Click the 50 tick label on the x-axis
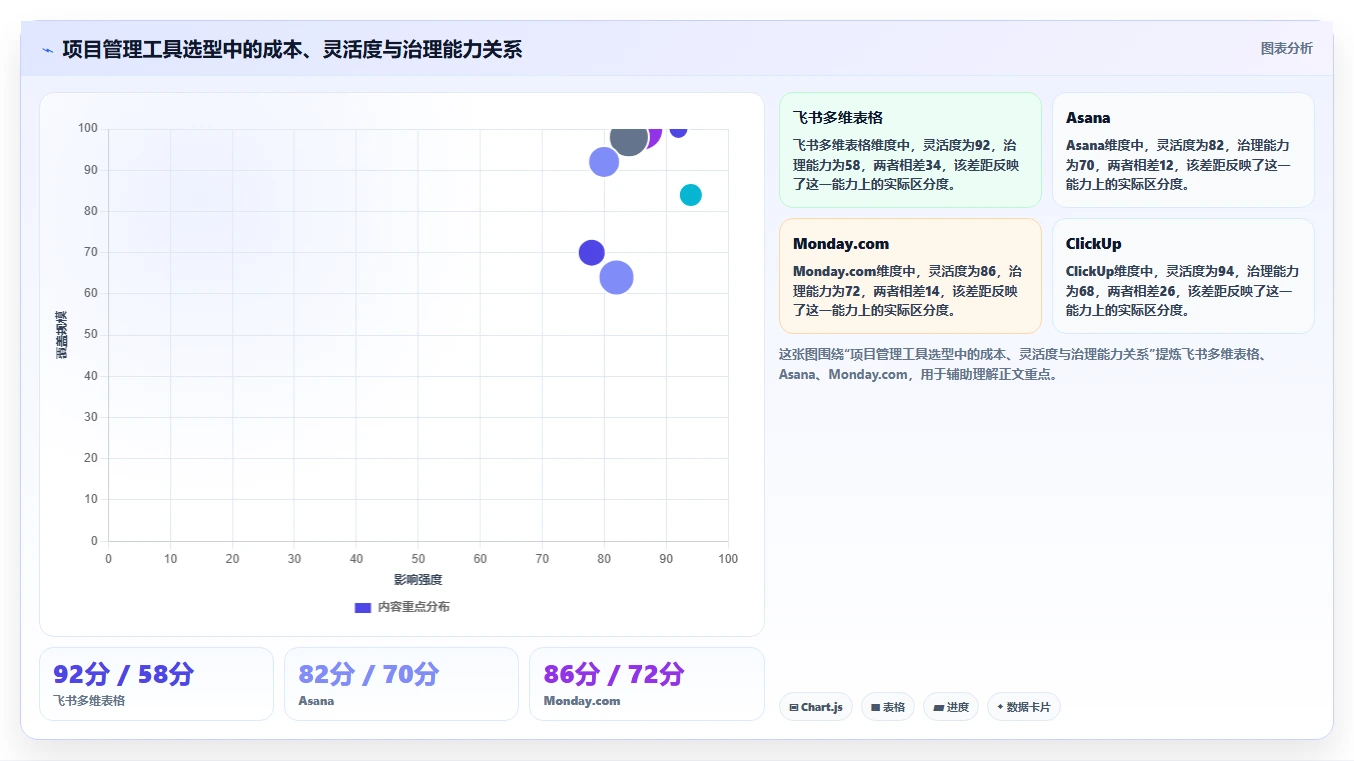The width and height of the screenshot is (1354, 761). click(x=418, y=559)
